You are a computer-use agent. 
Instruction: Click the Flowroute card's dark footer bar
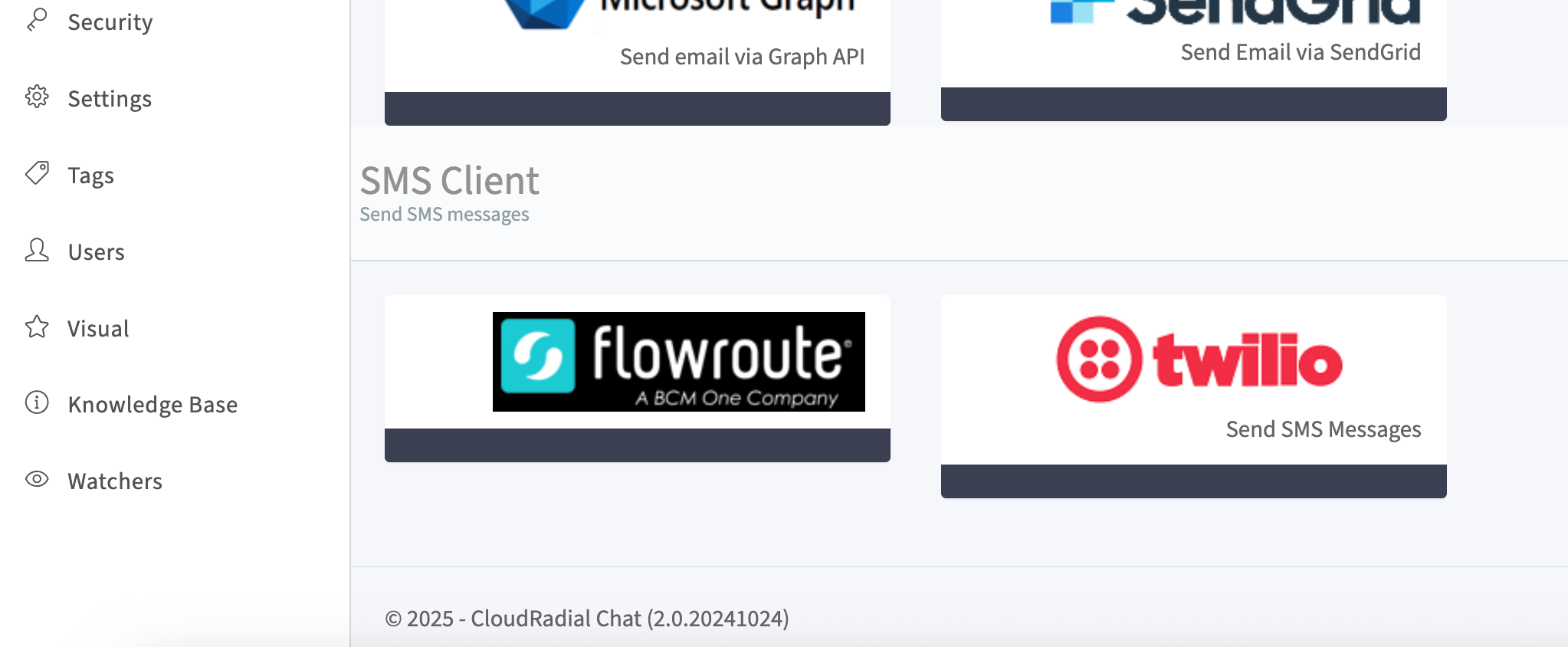point(638,445)
